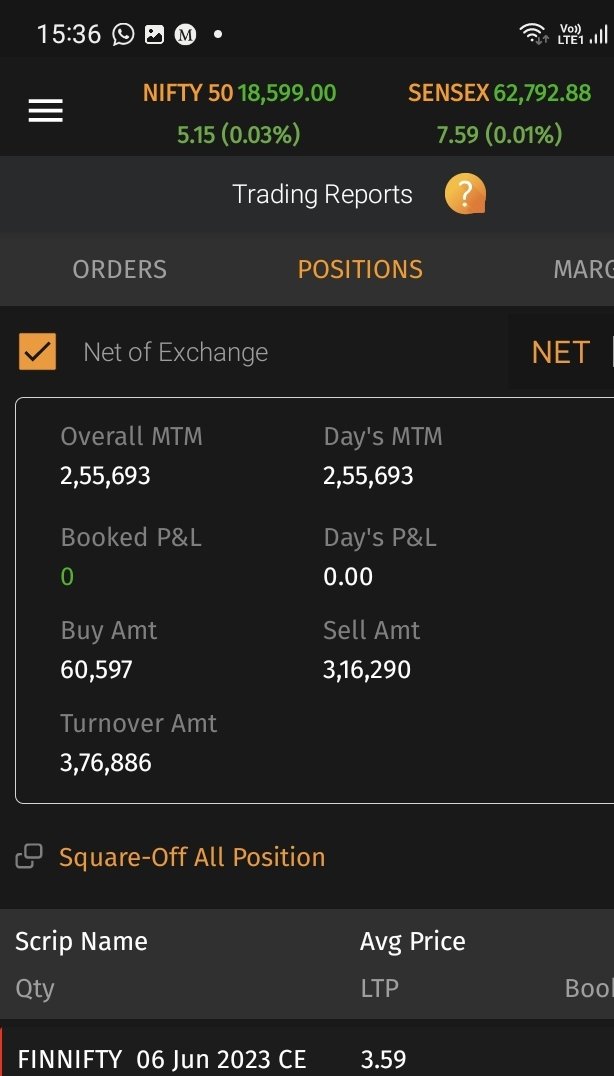The height and width of the screenshot is (1076, 614).
Task: Tap the WhatsApp notification icon in status bar
Action: [x=123, y=34]
